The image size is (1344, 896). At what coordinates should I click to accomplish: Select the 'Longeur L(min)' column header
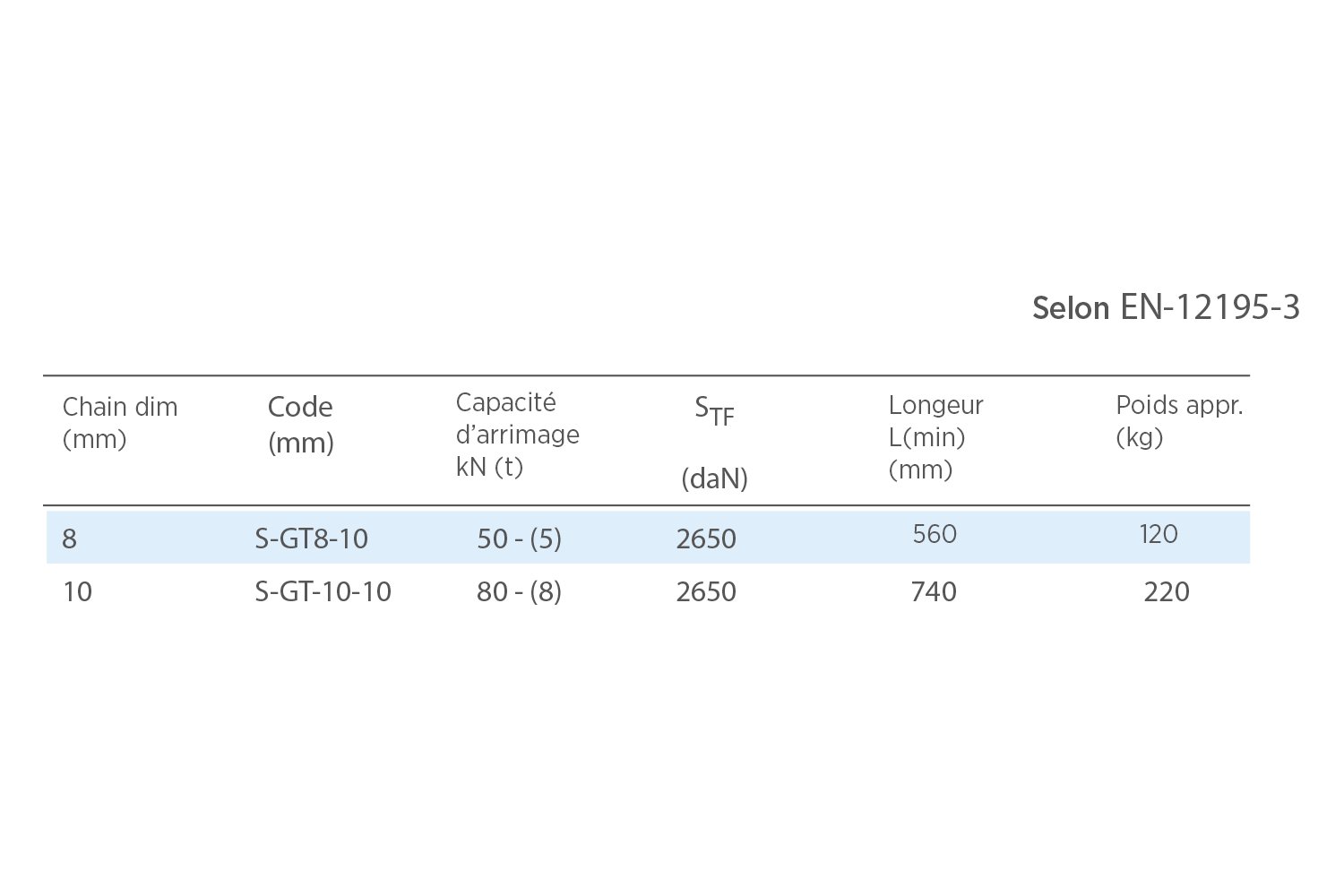(935, 437)
